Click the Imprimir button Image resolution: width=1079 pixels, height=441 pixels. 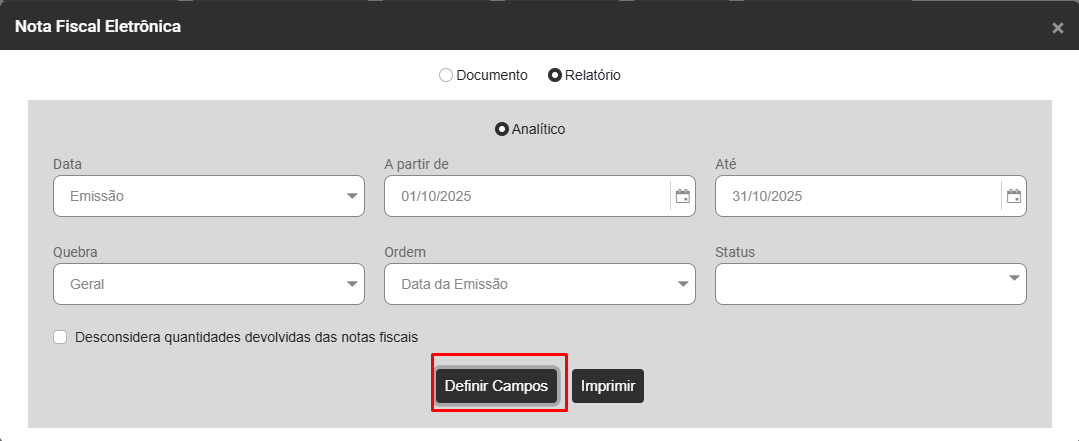point(608,386)
